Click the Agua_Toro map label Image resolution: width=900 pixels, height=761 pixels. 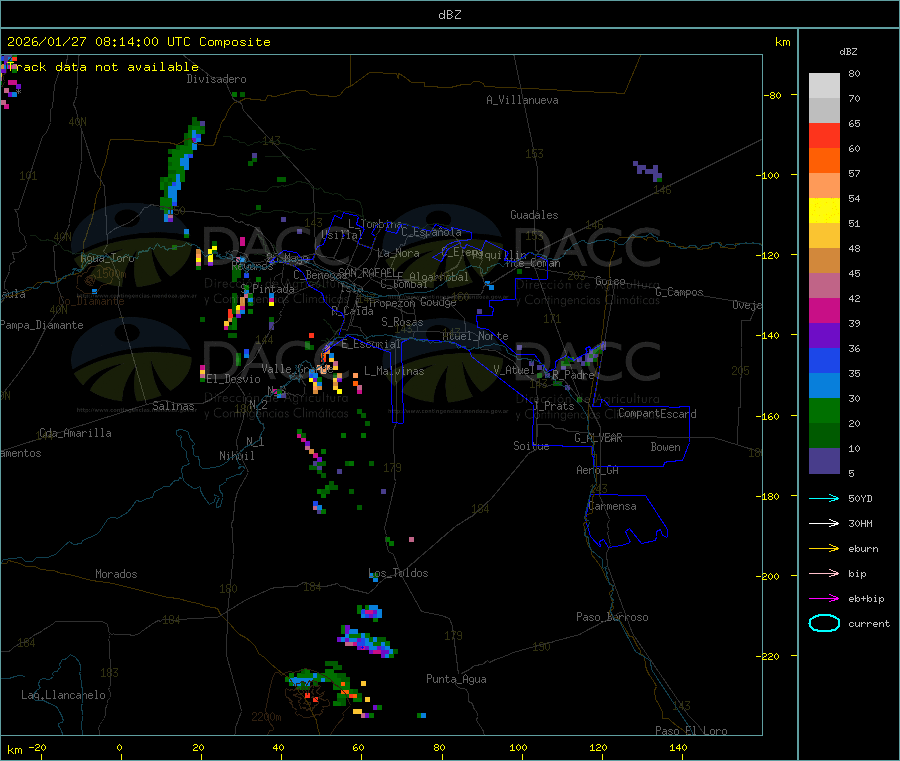107,258
